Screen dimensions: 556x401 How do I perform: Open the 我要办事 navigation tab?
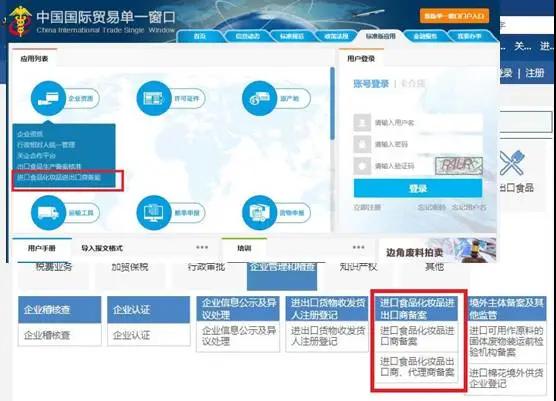469,36
